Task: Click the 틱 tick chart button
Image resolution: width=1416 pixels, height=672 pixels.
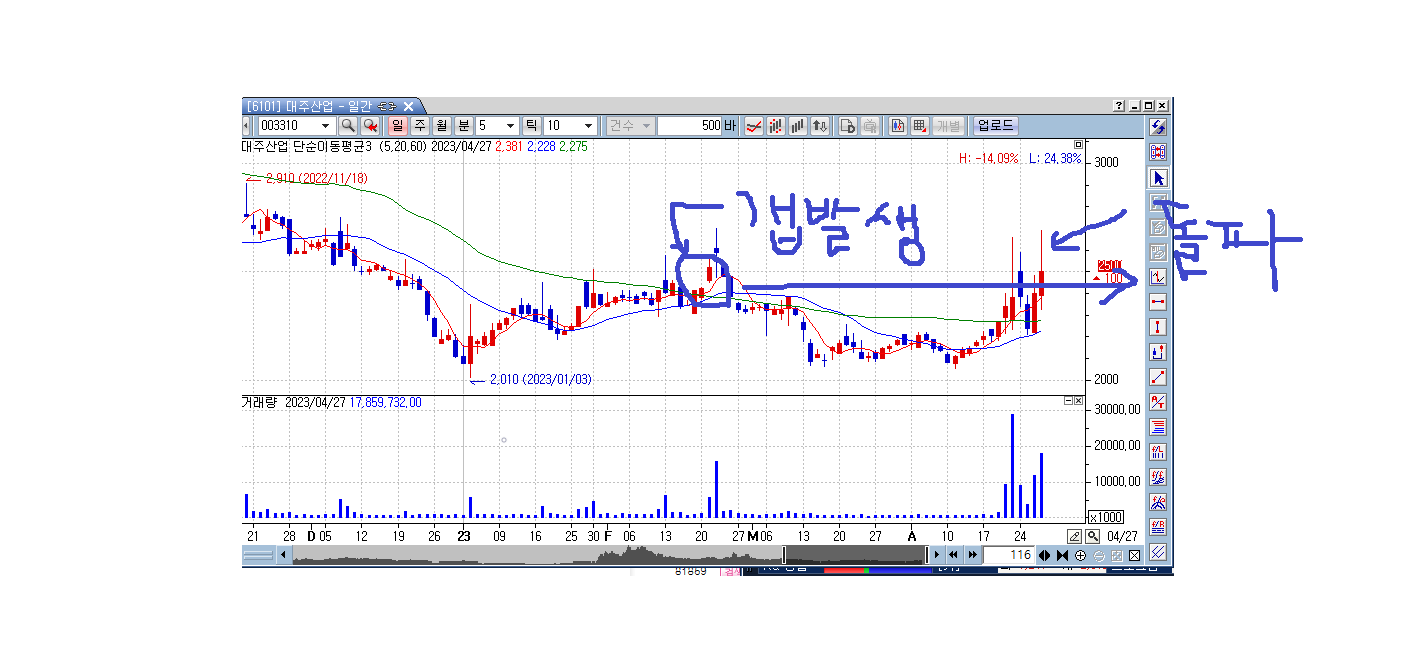Action: (531, 126)
